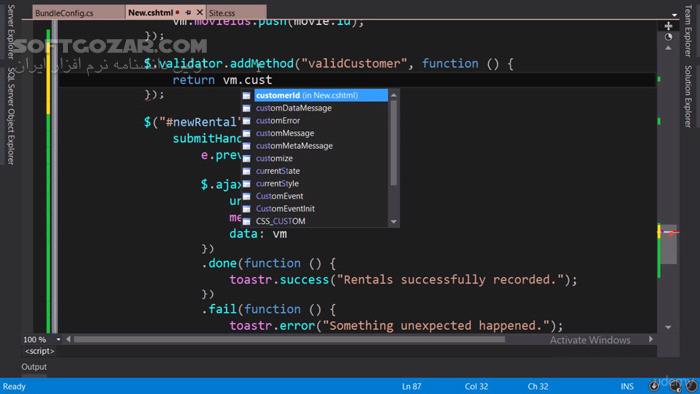Select customize suggestion
The width and height of the screenshot is (700, 394).
[274, 158]
